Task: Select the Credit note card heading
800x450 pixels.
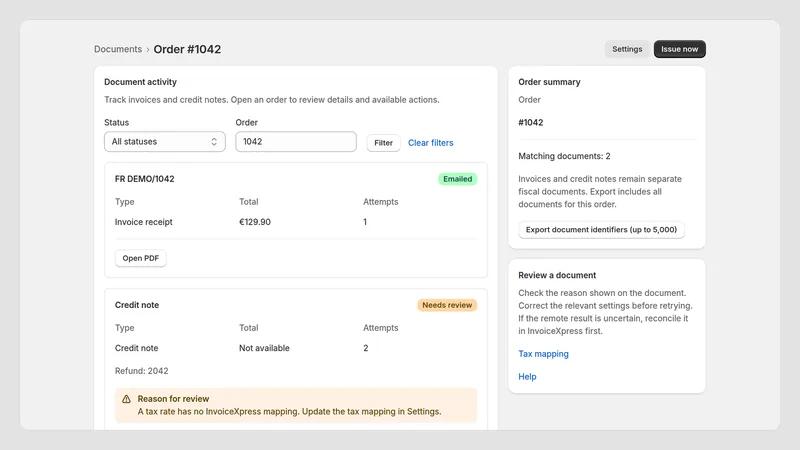Action: (x=137, y=305)
